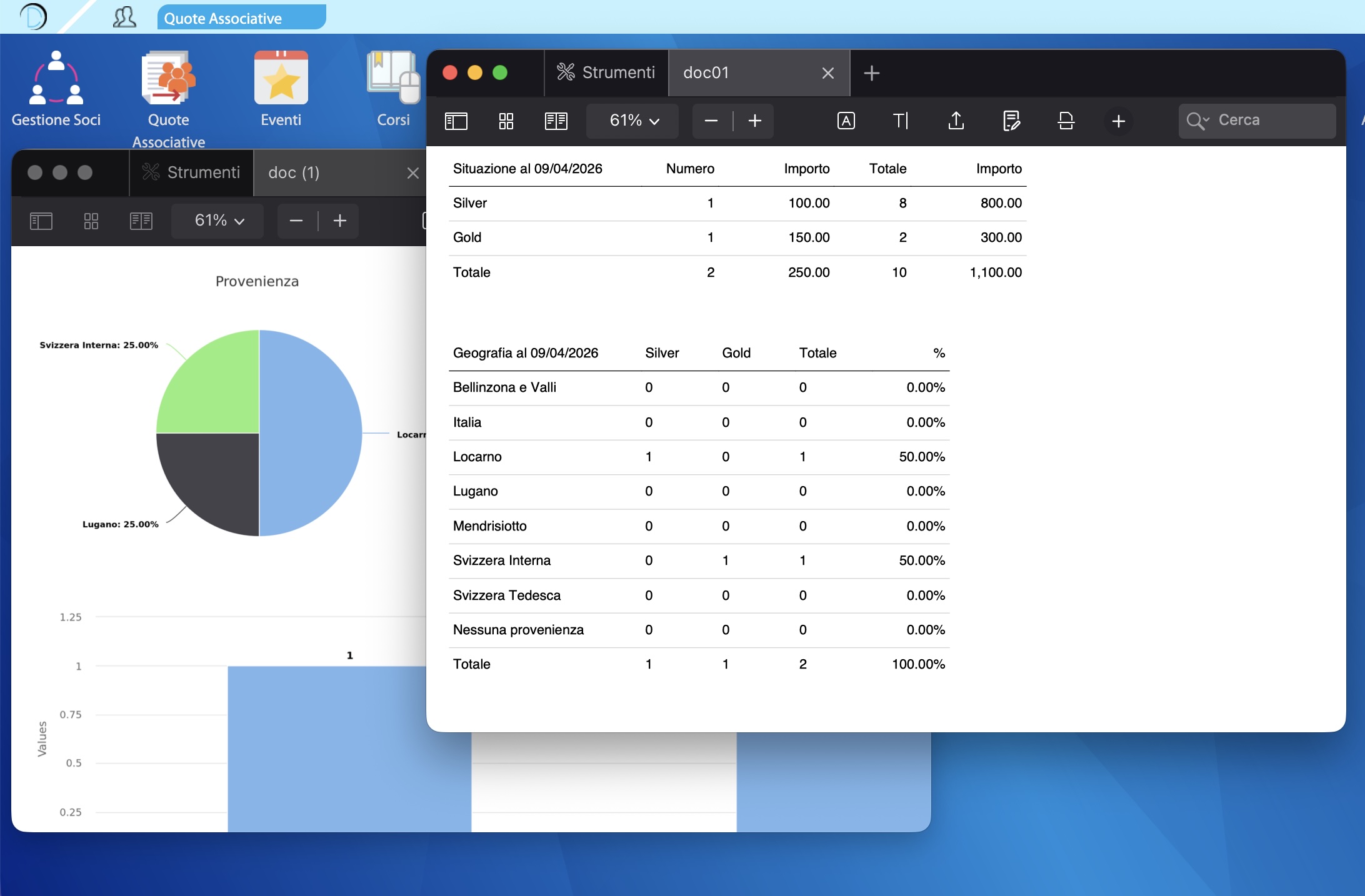Click the Mendrisiotto row label
Image resolution: width=1365 pixels, height=896 pixels.
pyautogui.click(x=490, y=526)
